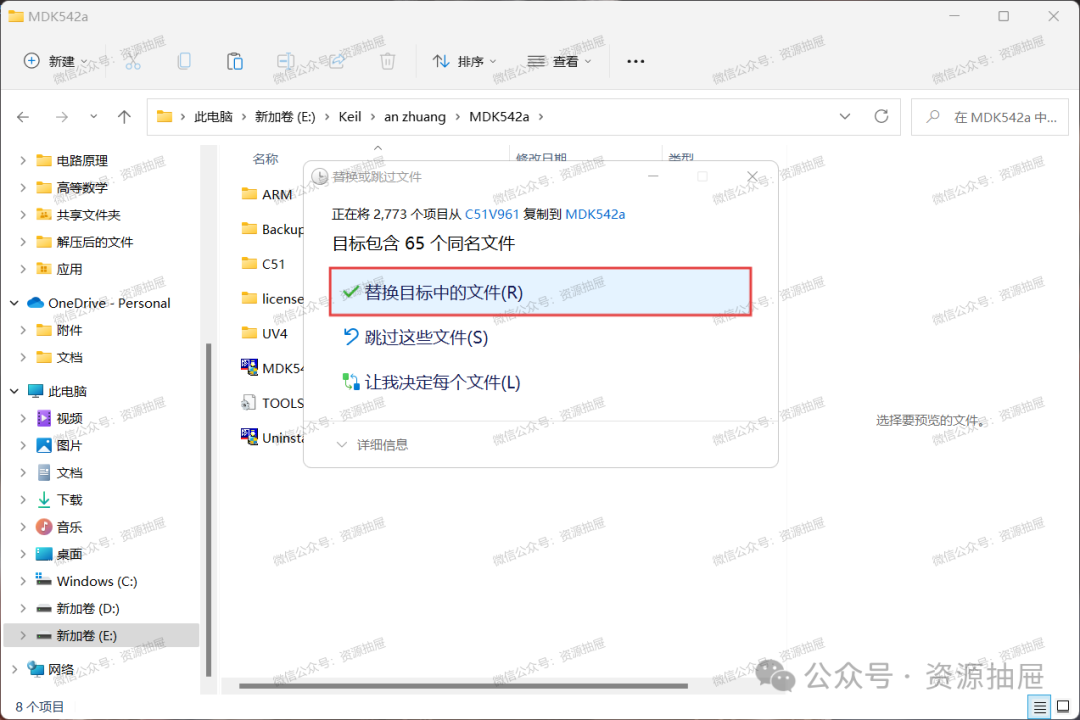This screenshot has height=720, width=1080.
Task: Open address bar history dropdown
Action: [845, 117]
